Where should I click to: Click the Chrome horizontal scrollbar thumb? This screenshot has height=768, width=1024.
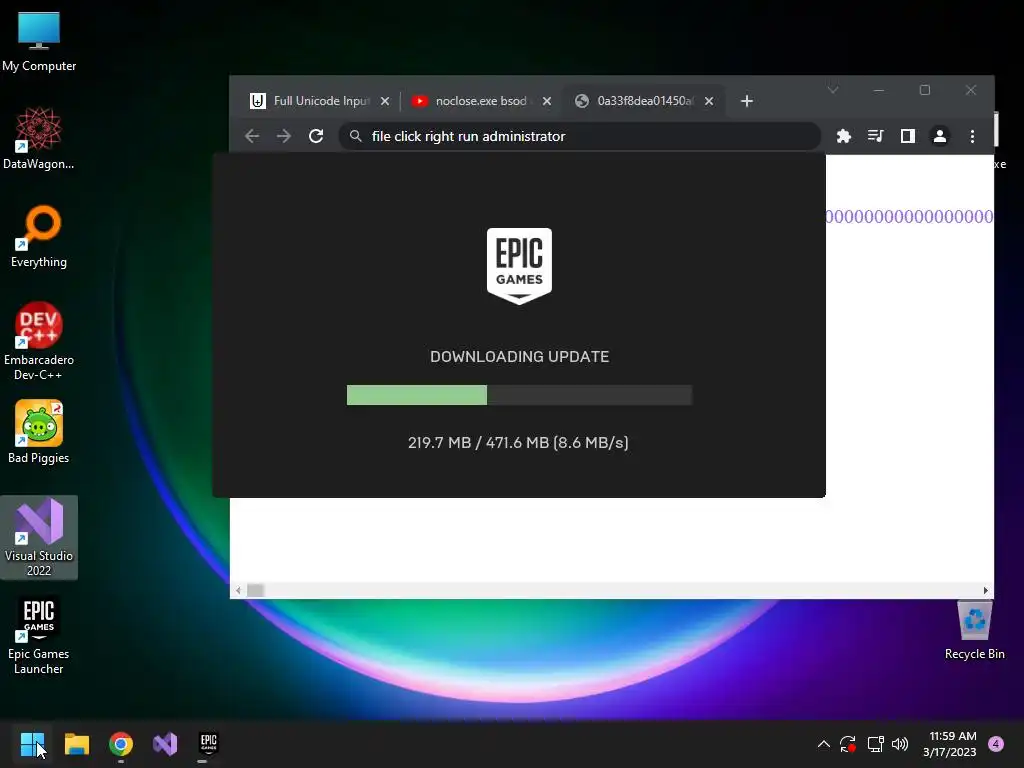tap(255, 590)
